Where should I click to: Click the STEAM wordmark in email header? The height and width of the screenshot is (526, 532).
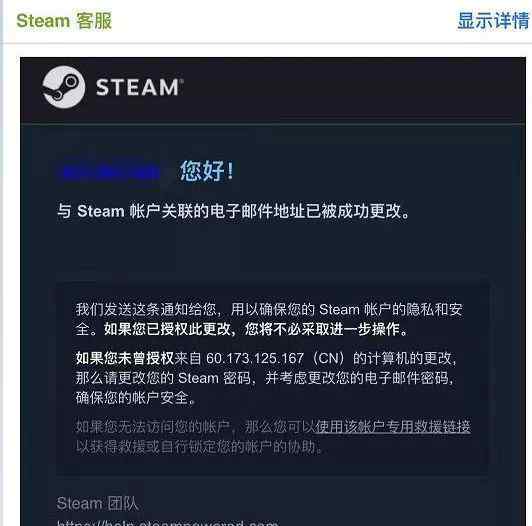pos(140,87)
